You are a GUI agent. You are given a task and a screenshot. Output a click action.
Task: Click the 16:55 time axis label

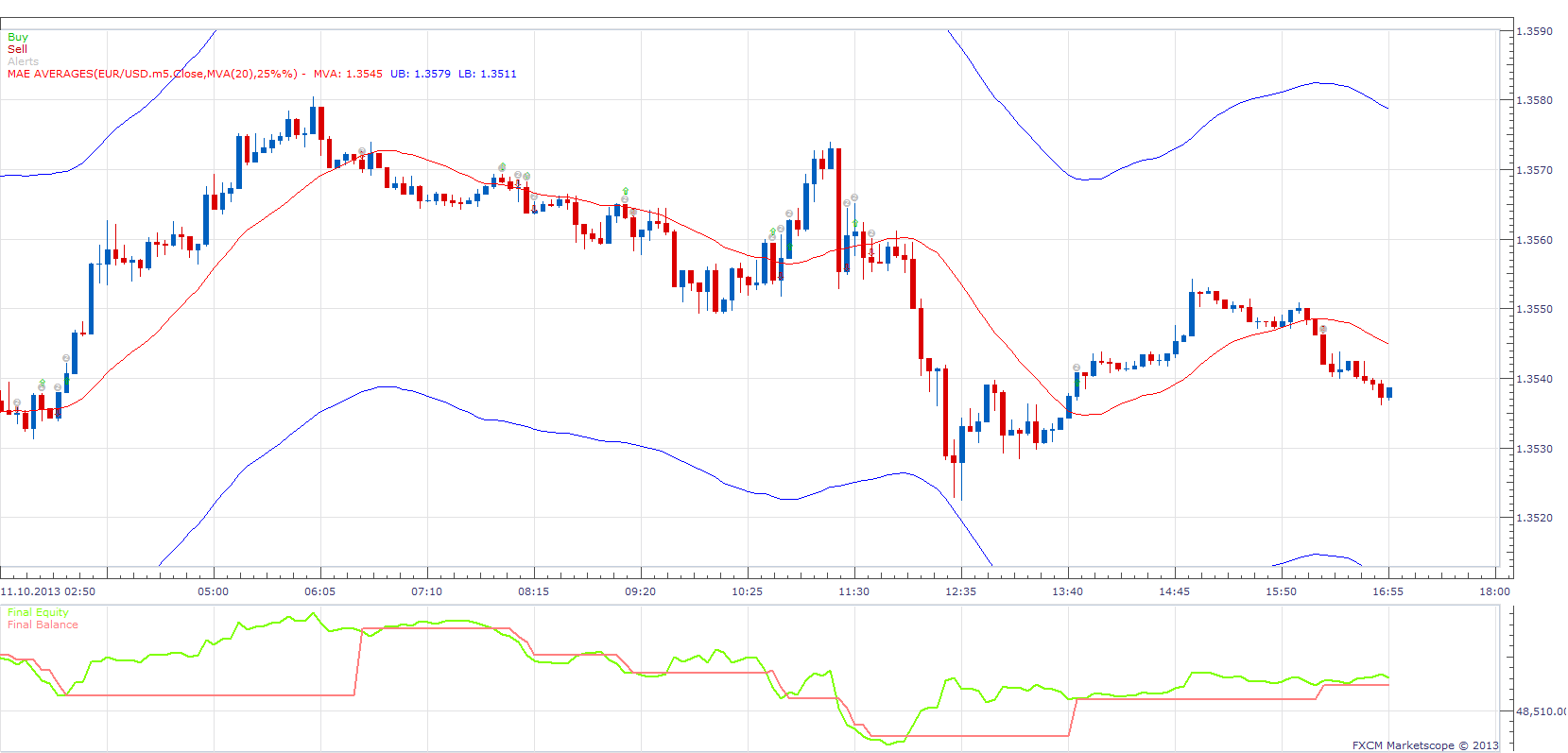[x=1387, y=591]
